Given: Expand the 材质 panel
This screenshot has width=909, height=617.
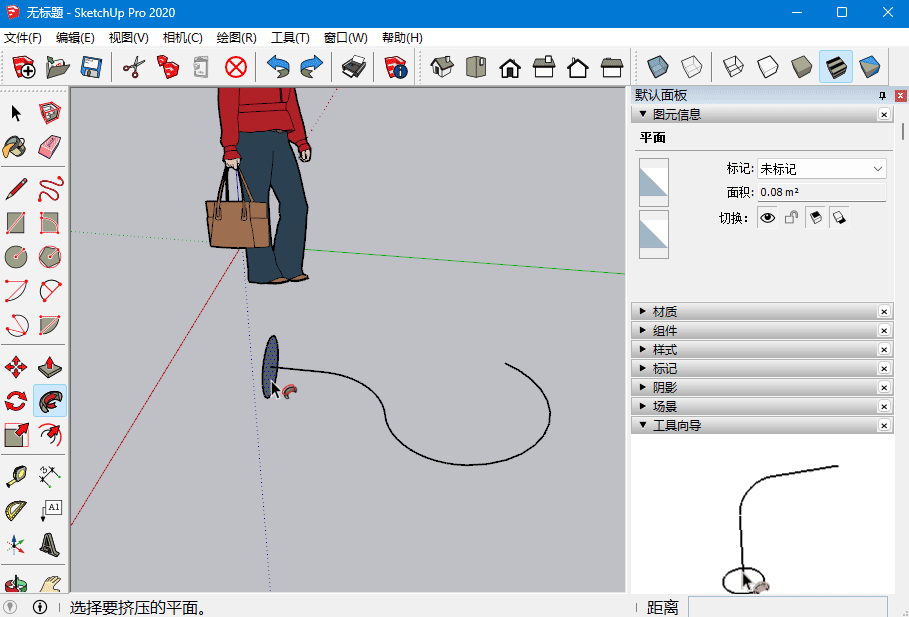Looking at the screenshot, I should click(664, 312).
